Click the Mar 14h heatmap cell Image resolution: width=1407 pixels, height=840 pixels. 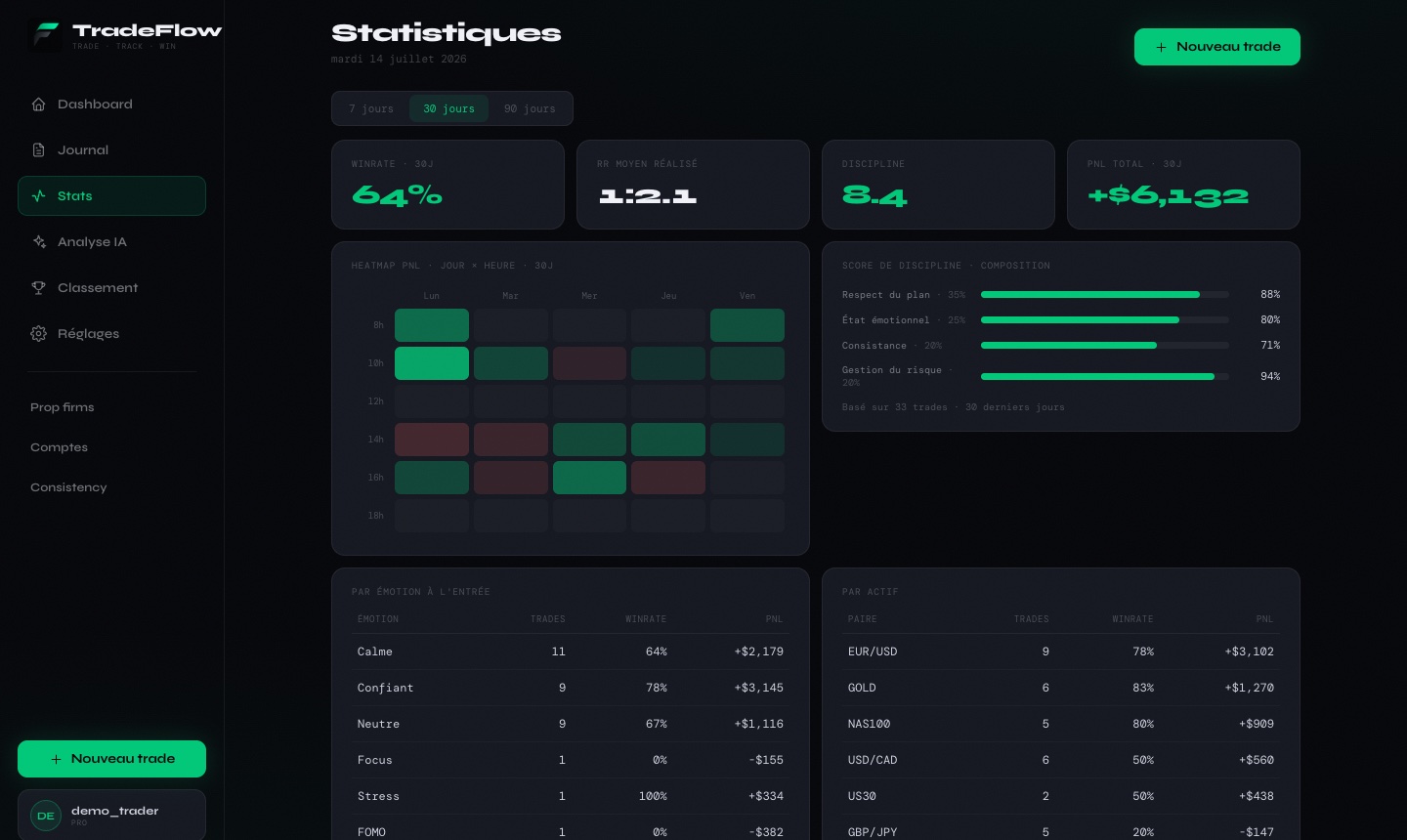(x=511, y=440)
